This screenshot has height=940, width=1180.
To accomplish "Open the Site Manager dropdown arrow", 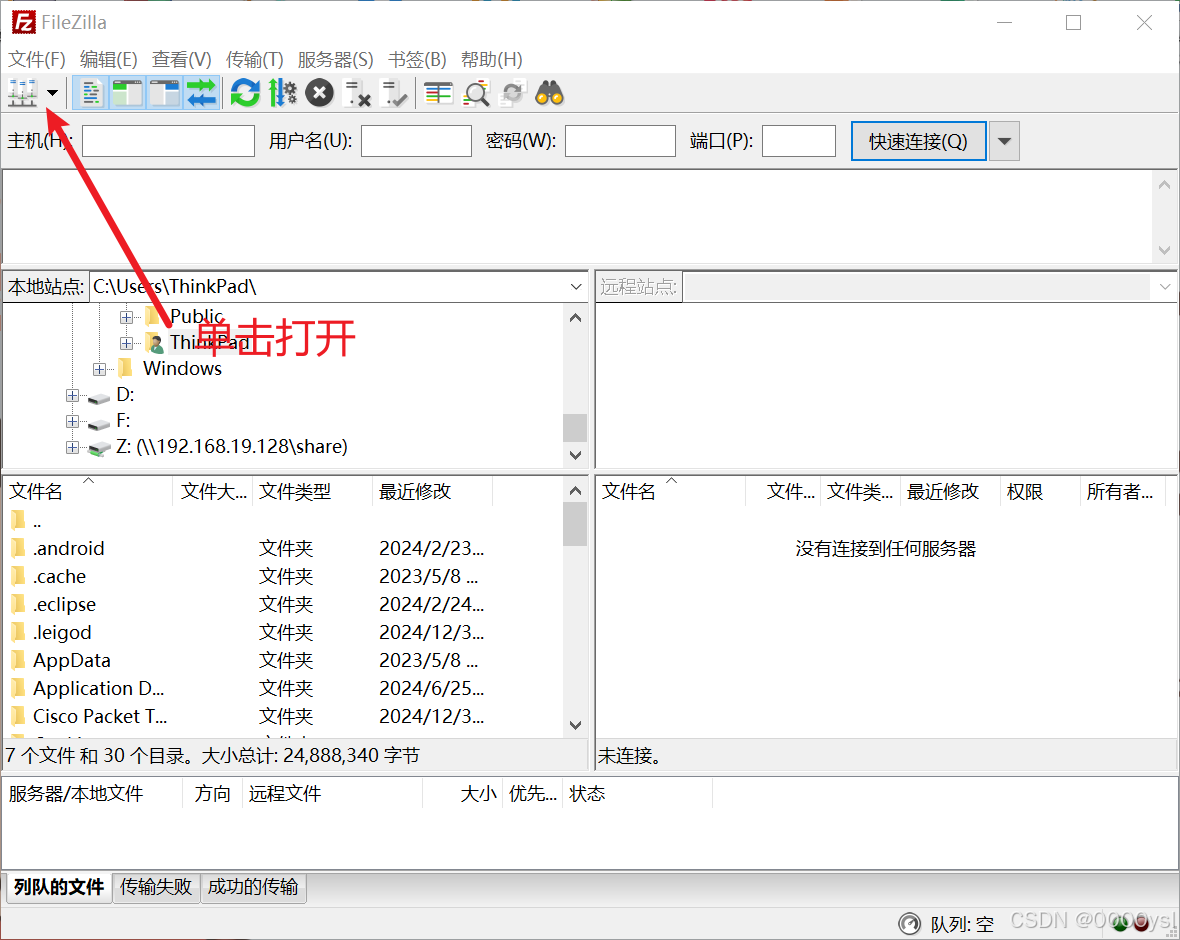I will 53,93.
